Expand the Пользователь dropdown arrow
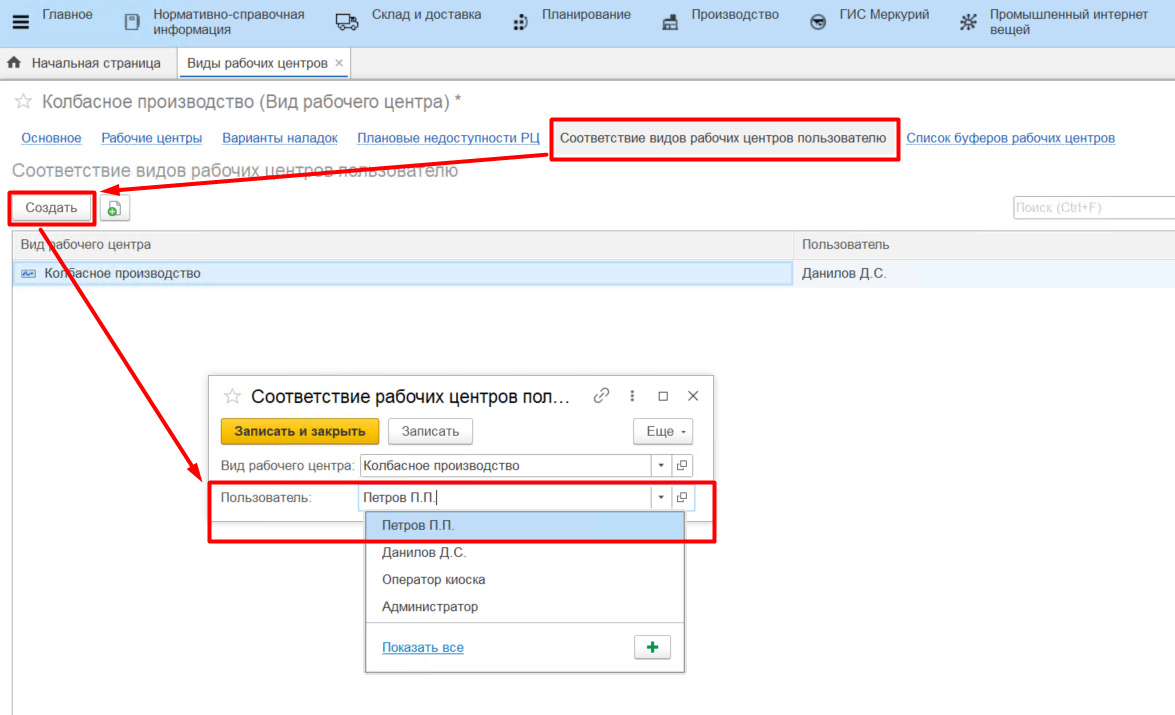Image resolution: width=1175 pixels, height=715 pixels. pos(661,498)
